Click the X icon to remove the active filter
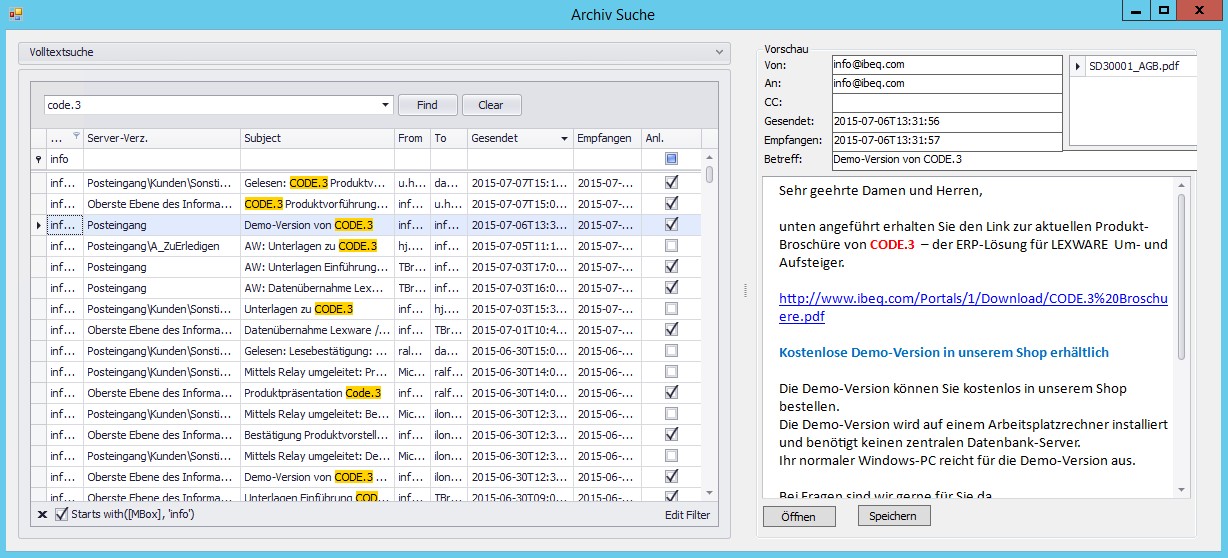 [42, 514]
